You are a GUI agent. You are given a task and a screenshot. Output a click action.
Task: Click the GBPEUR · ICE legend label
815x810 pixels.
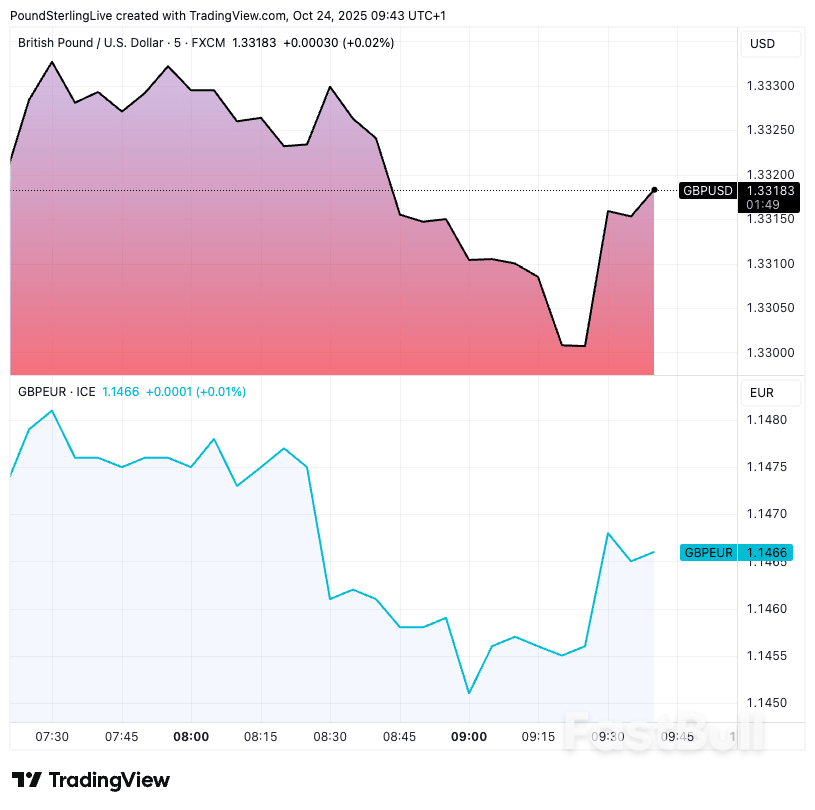57,392
